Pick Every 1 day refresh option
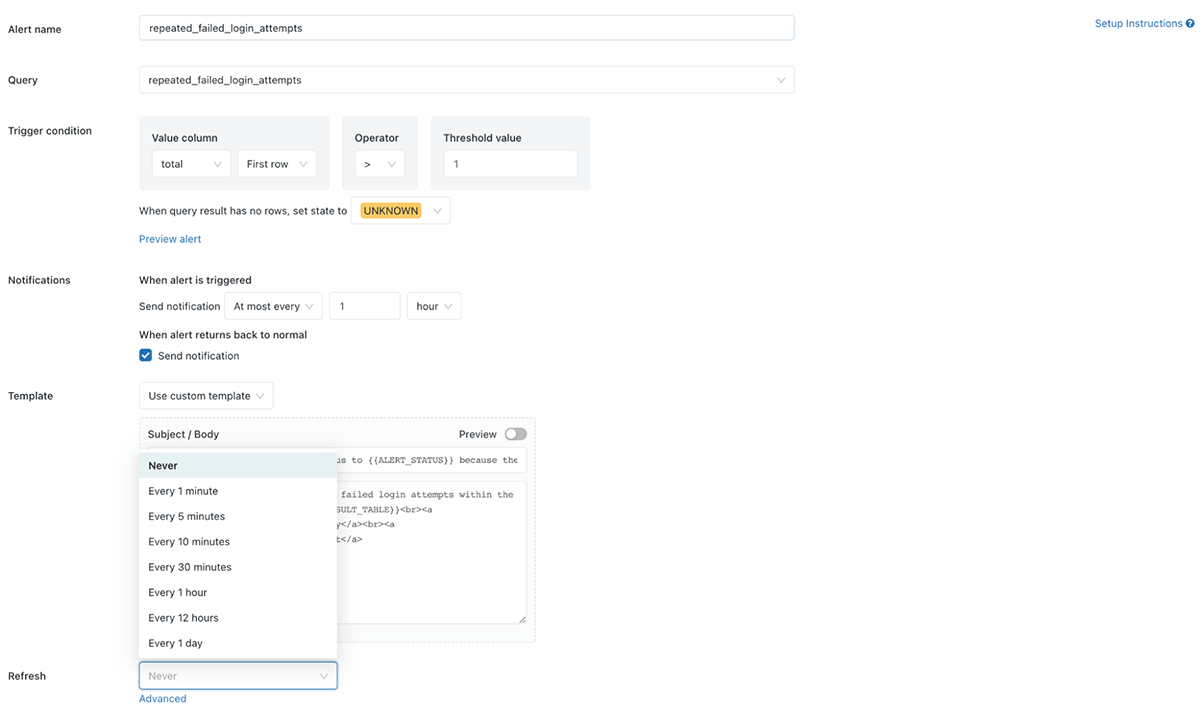This screenshot has height=724, width=1200. pos(176,644)
